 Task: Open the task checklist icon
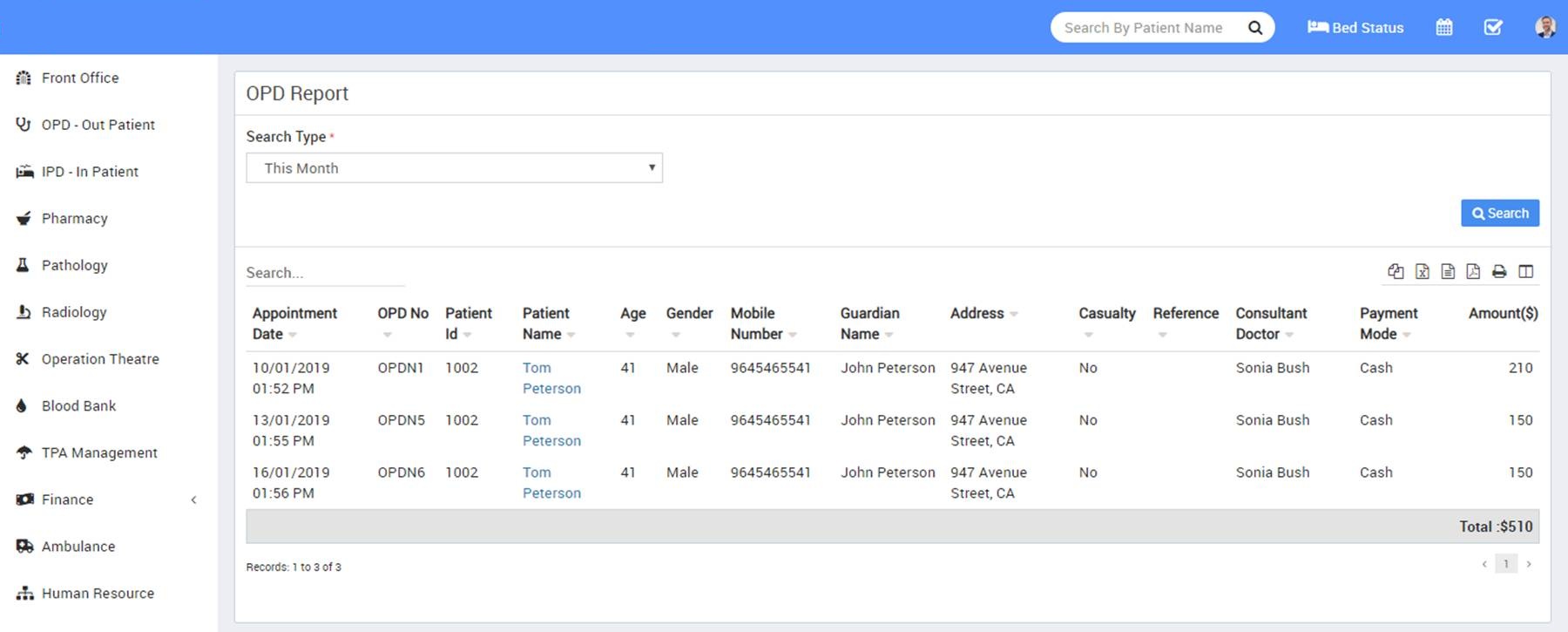coord(1493,27)
